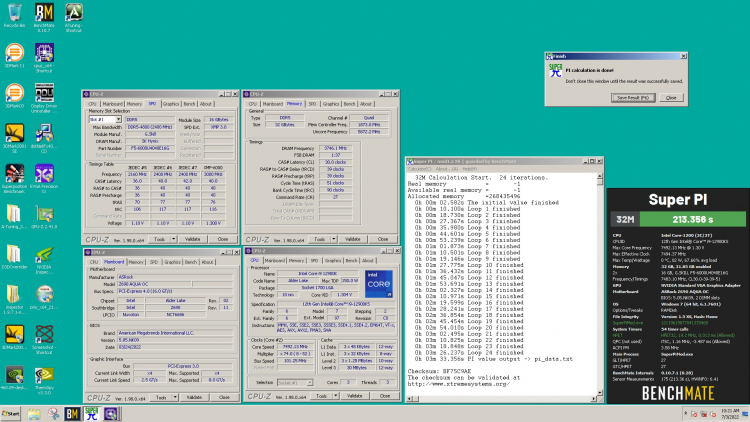The image size is (750, 422).
Task: Click Close button in the PI finish dialog
Action: tap(672, 97)
